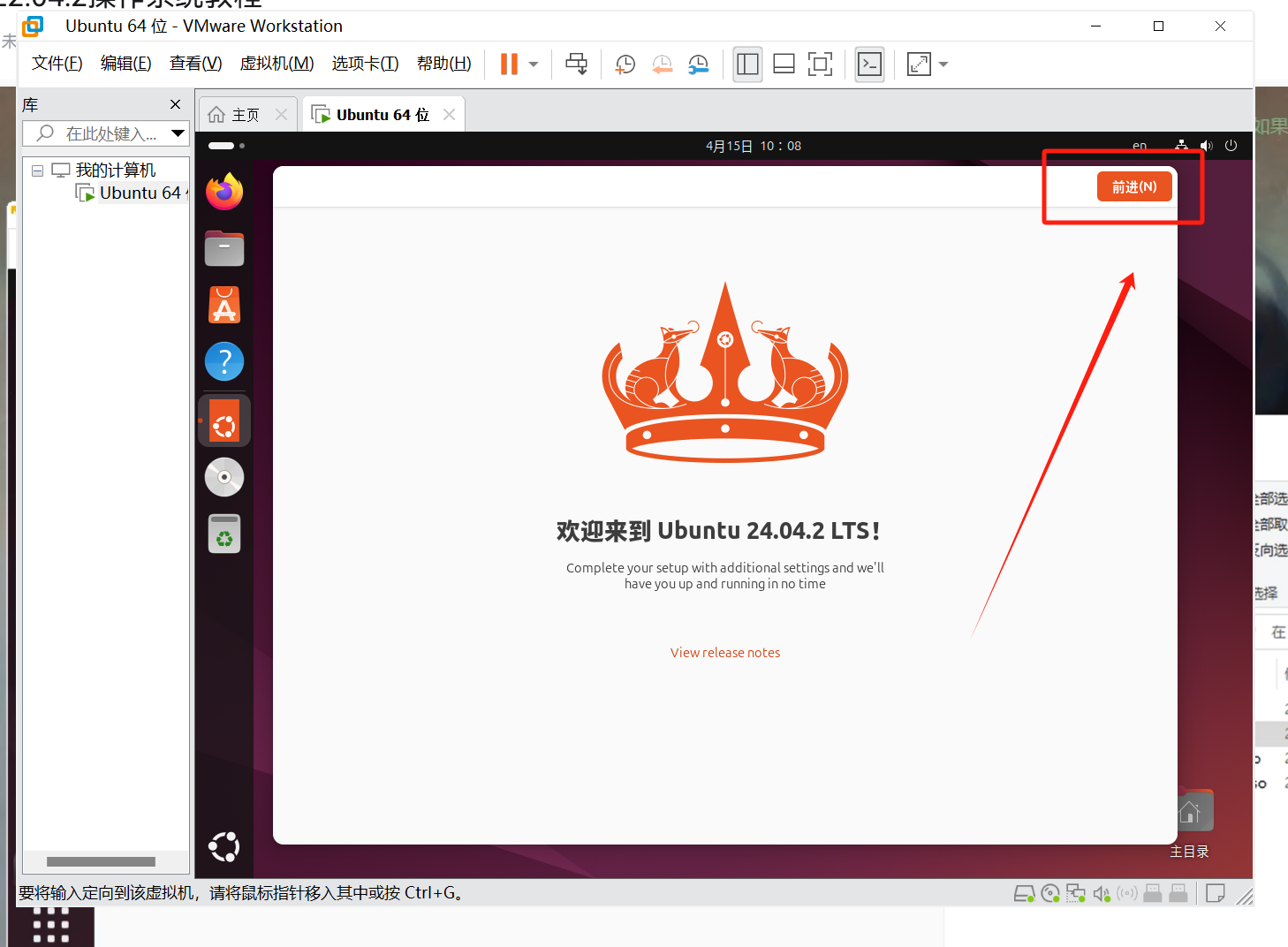Open the Ubuntu App Center dock icon
Viewport: 1288px width, 947px height.
point(224,305)
